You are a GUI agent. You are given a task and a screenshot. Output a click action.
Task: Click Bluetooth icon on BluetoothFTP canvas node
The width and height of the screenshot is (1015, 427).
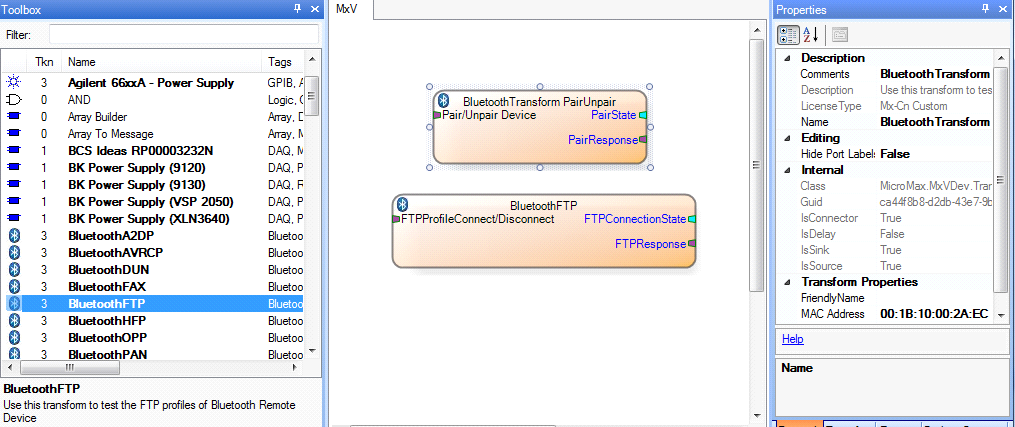403,204
